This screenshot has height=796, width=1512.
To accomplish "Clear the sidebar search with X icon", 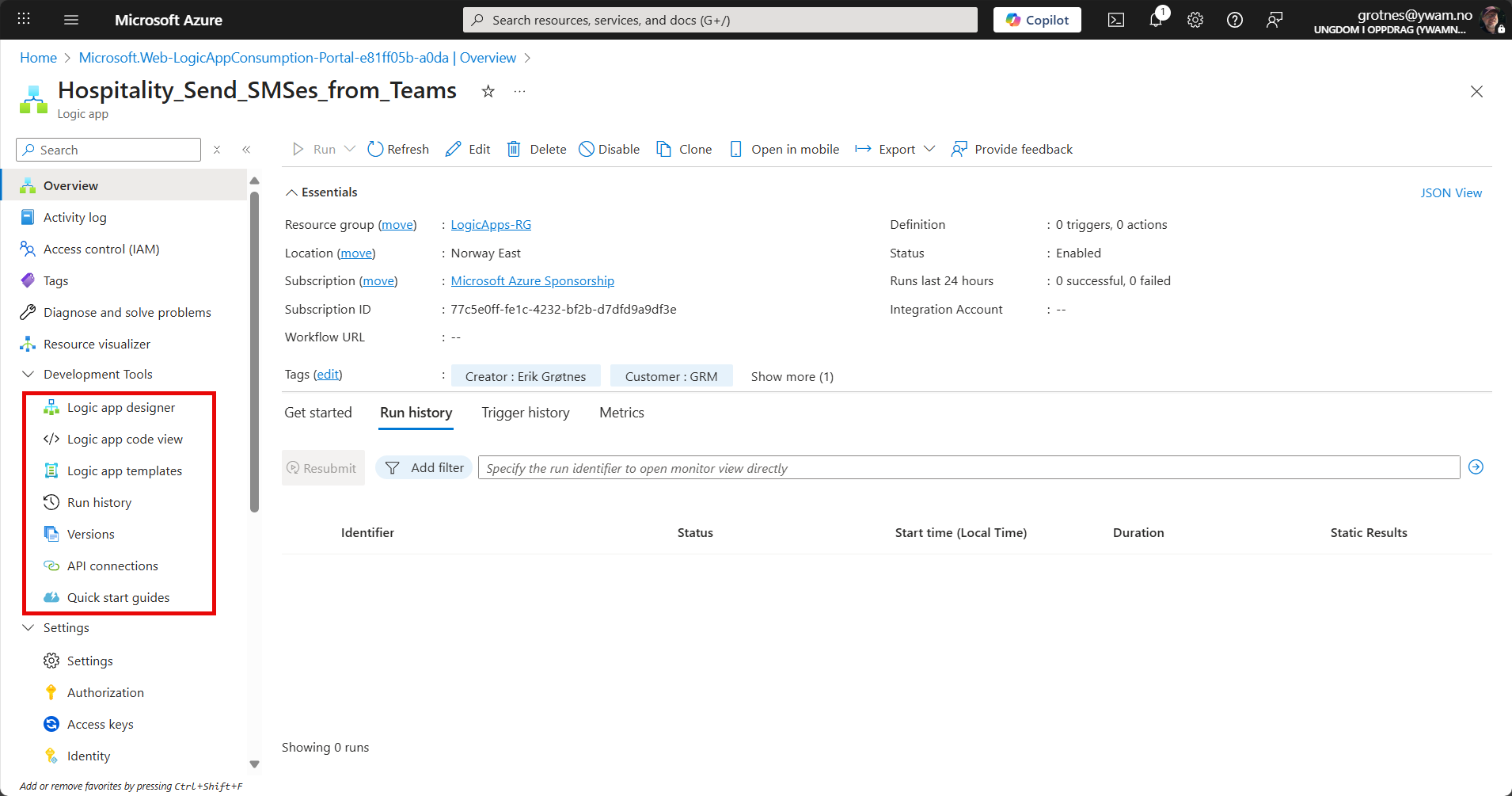I will (x=217, y=150).
